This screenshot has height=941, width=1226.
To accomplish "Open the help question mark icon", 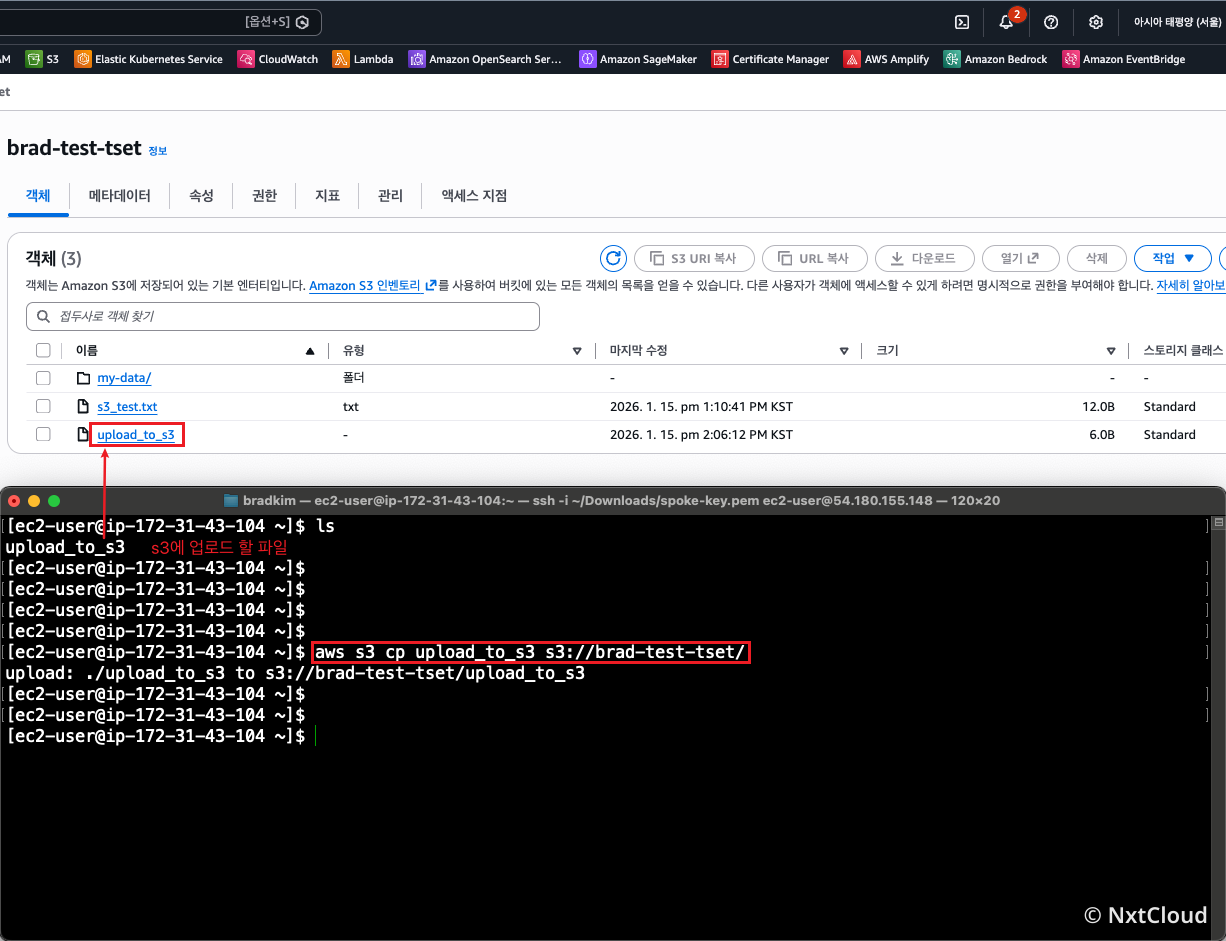I will click(1051, 22).
